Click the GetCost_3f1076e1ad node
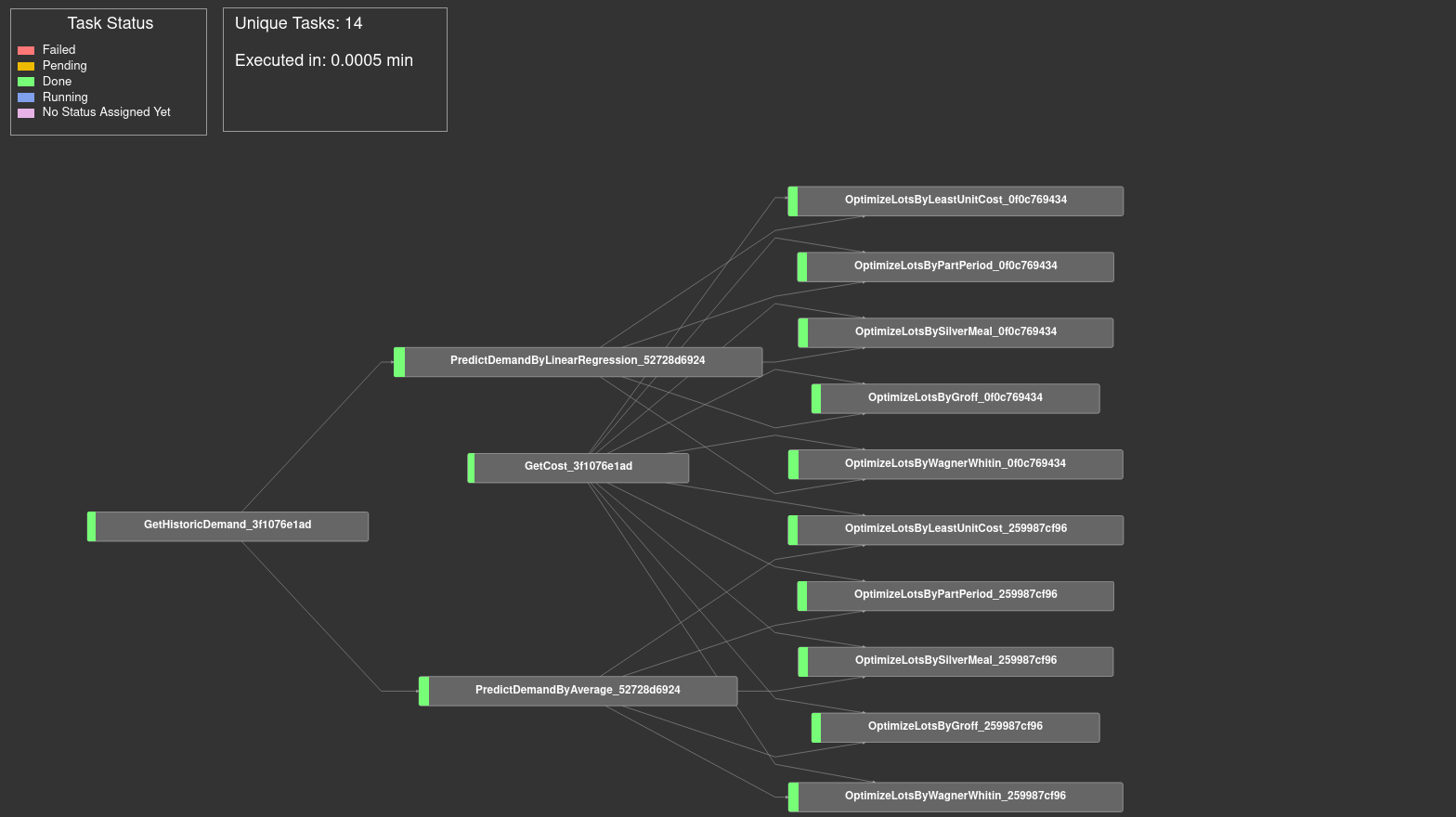1456x817 pixels. click(578, 467)
